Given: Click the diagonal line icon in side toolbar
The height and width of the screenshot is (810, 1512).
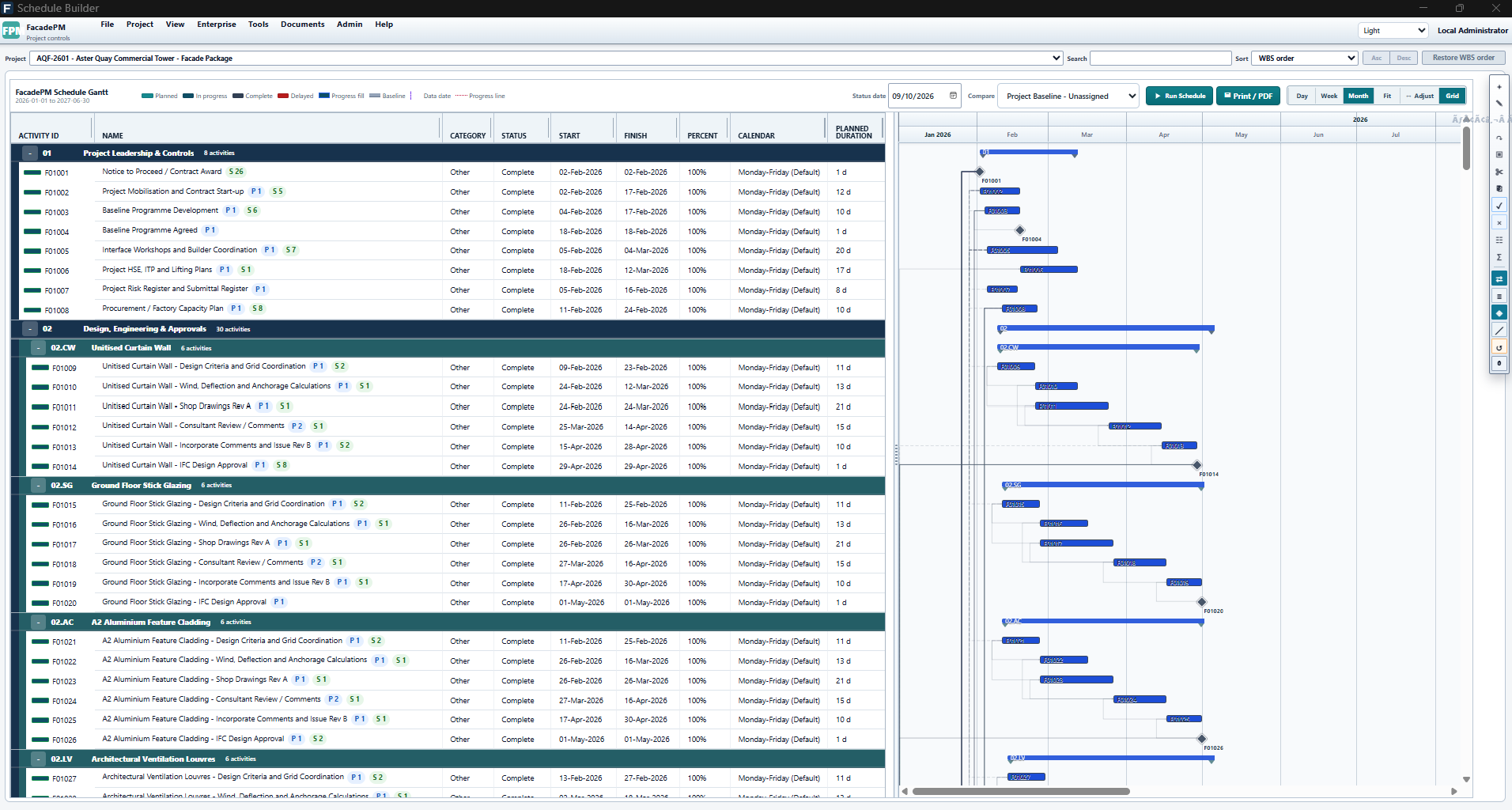Looking at the screenshot, I should (x=1499, y=330).
